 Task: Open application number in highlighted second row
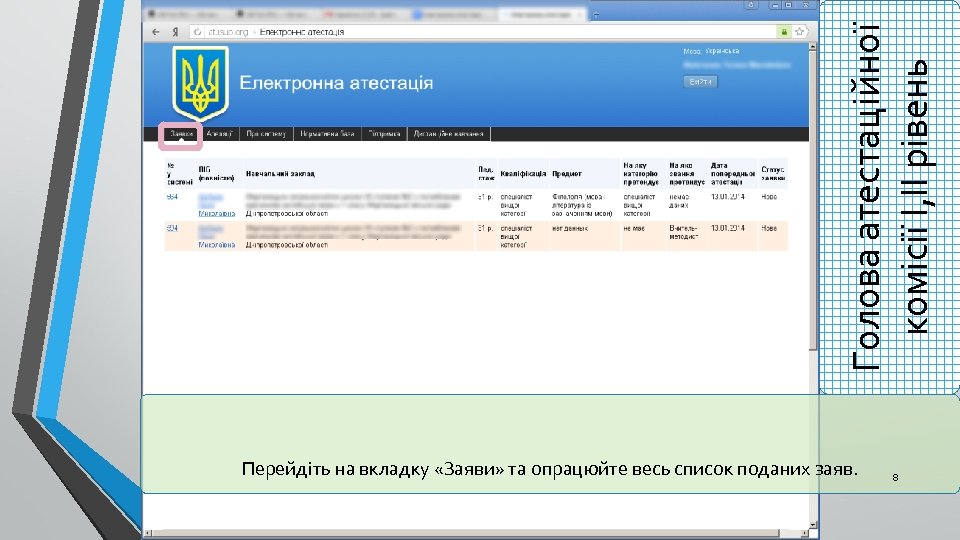pos(172,228)
